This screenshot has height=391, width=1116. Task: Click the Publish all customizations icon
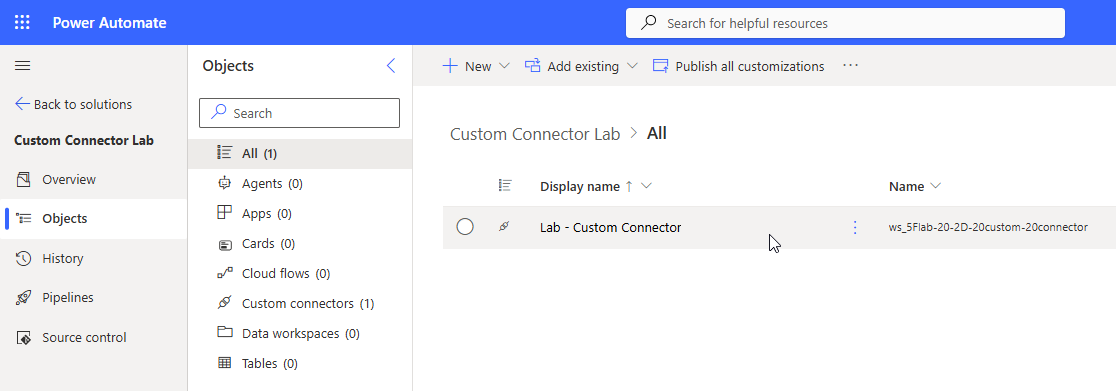point(661,66)
